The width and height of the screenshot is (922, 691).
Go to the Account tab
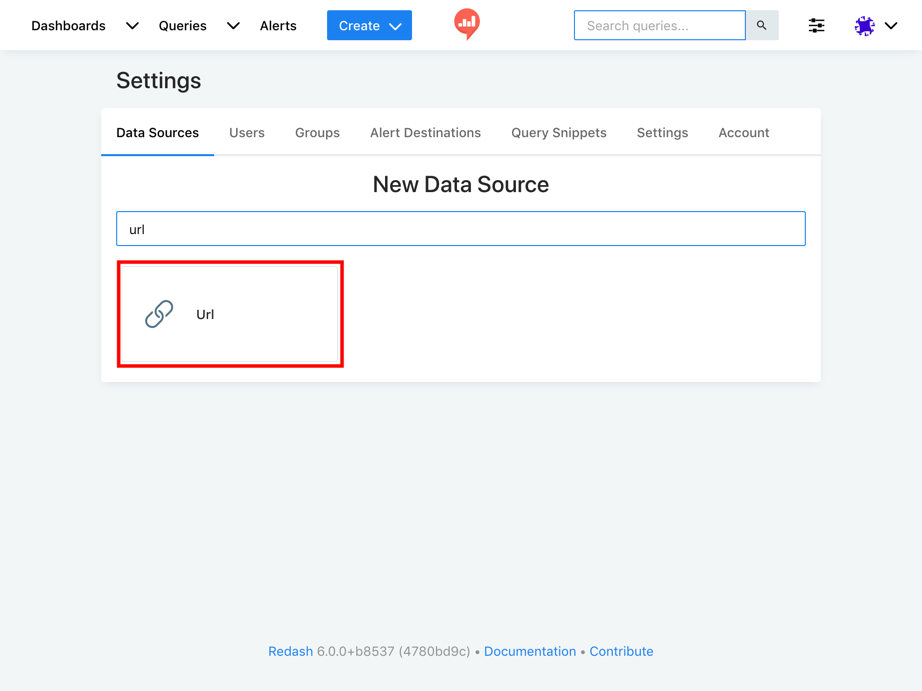(x=743, y=133)
